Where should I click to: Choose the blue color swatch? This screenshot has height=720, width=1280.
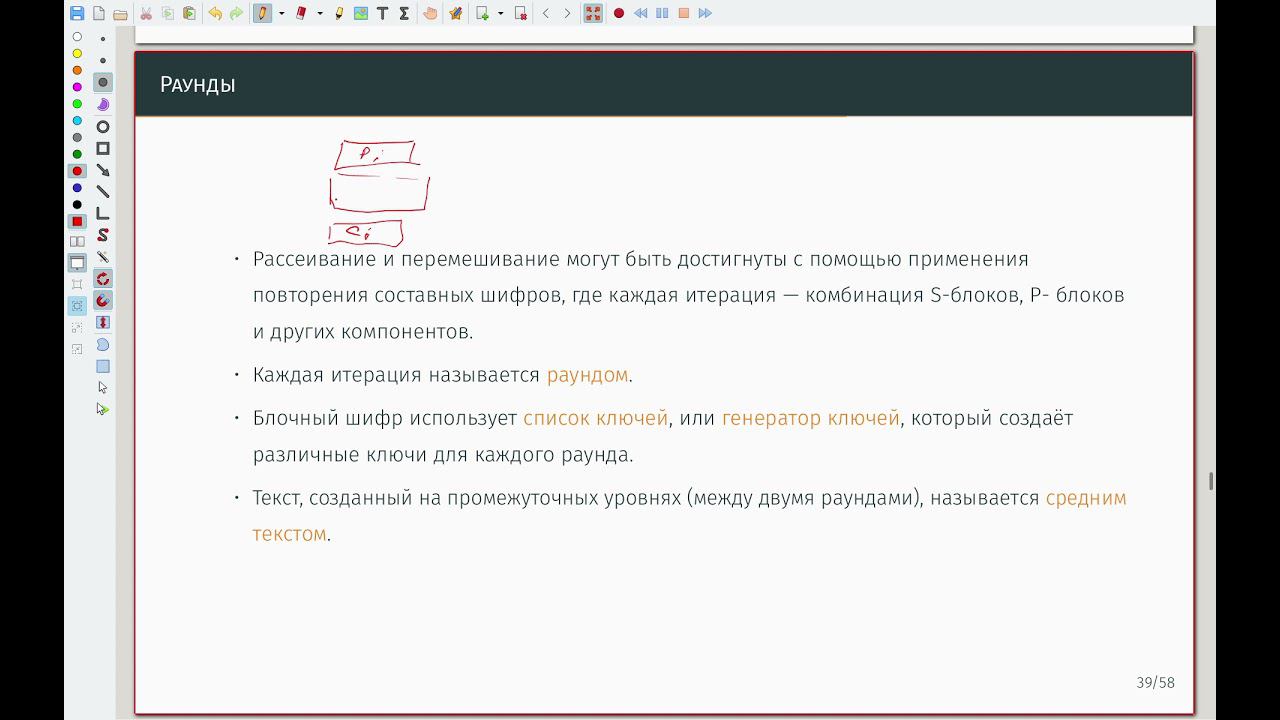tap(77, 188)
